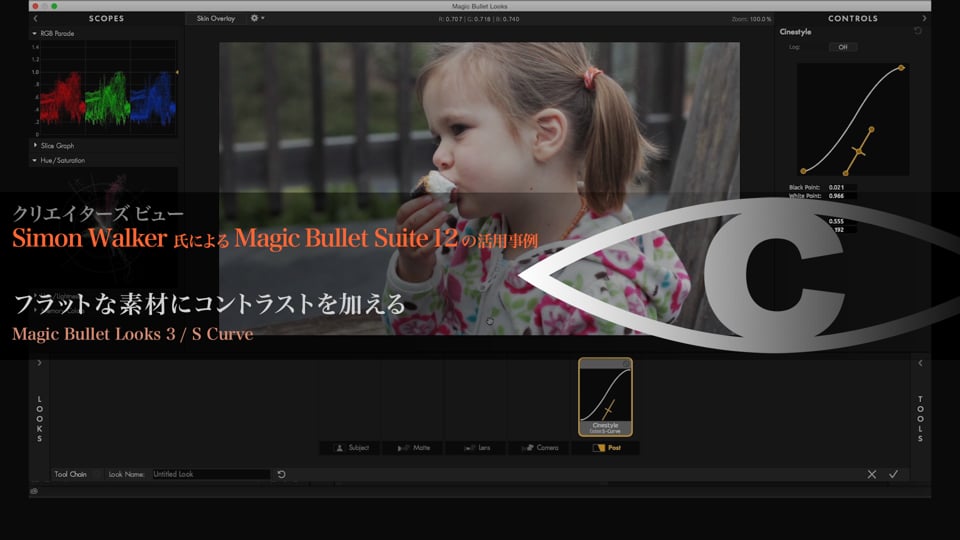Collapse the RGB Parade scope
The height and width of the screenshot is (540, 960).
[x=34, y=34]
